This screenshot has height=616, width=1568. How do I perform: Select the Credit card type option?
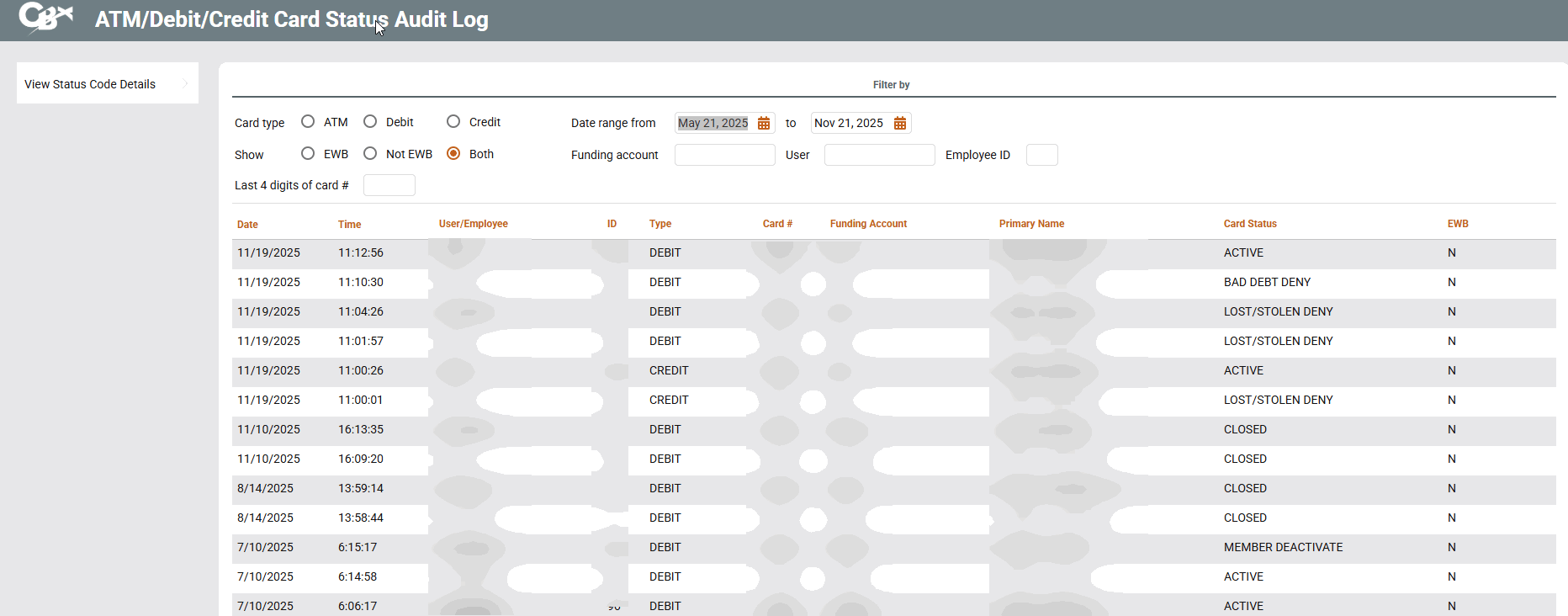point(453,122)
